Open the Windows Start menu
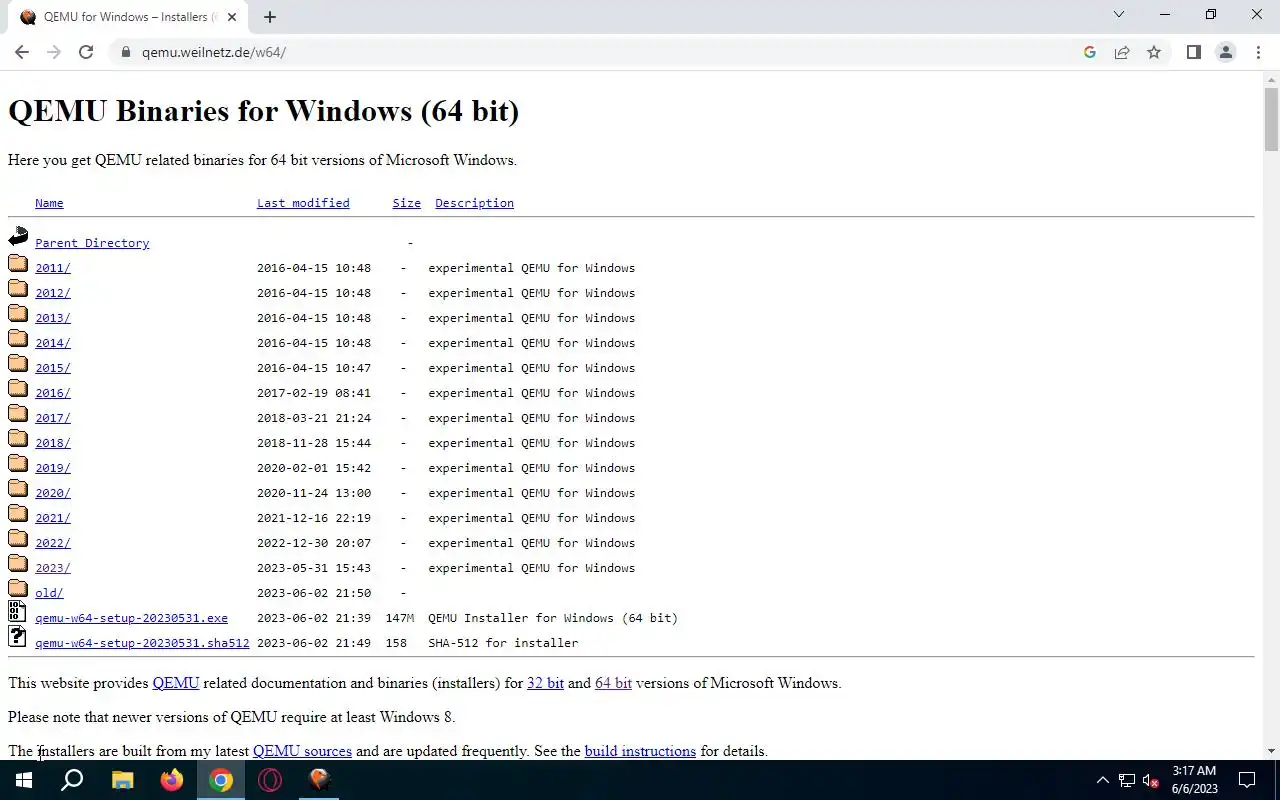The width and height of the screenshot is (1280, 800). 23,780
